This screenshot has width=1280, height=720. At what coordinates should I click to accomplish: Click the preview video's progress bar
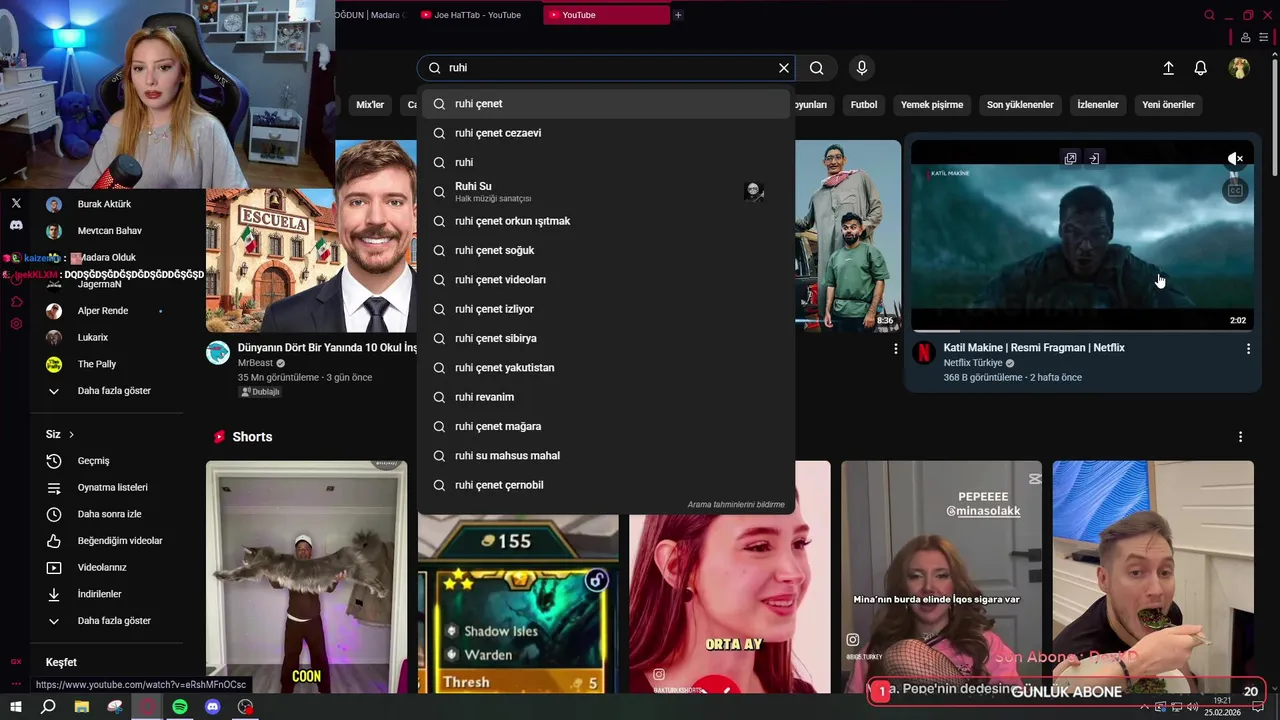click(1082, 330)
